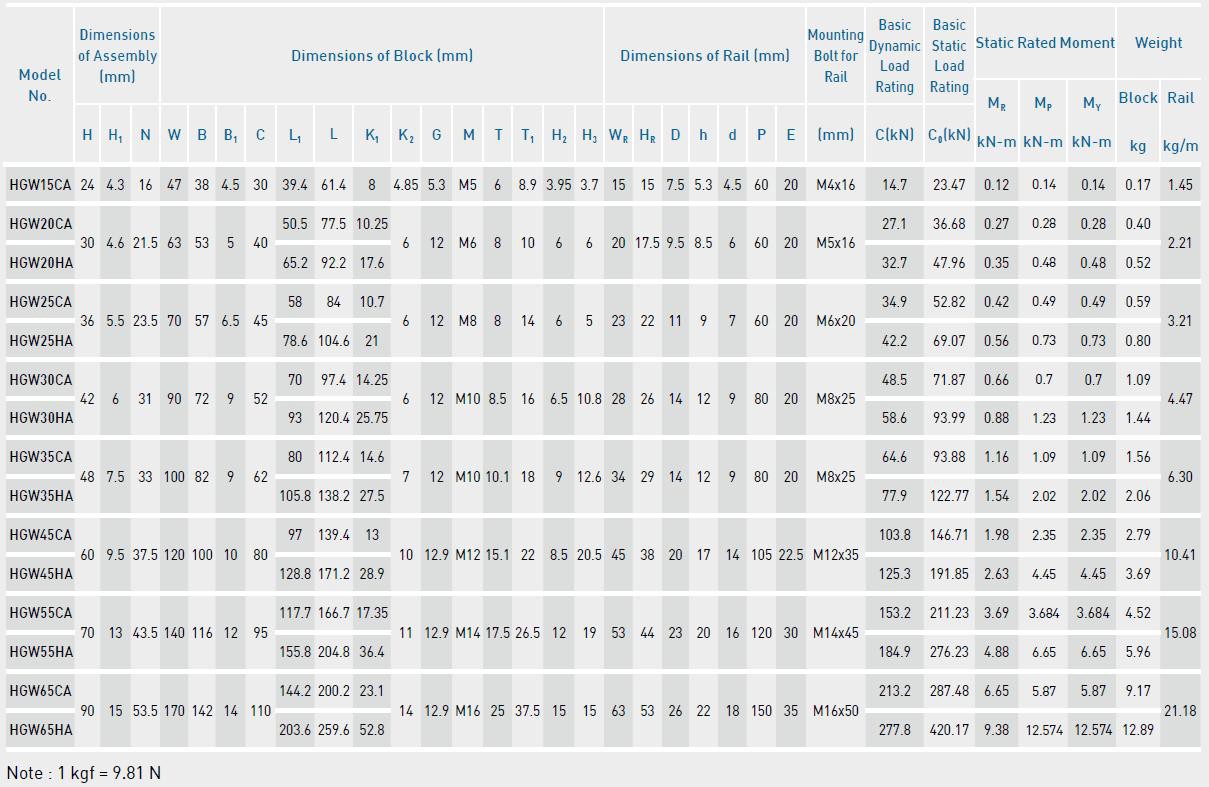Select the HGW35CA model name cell
Screen dimensions: 1209x787
click(41, 457)
